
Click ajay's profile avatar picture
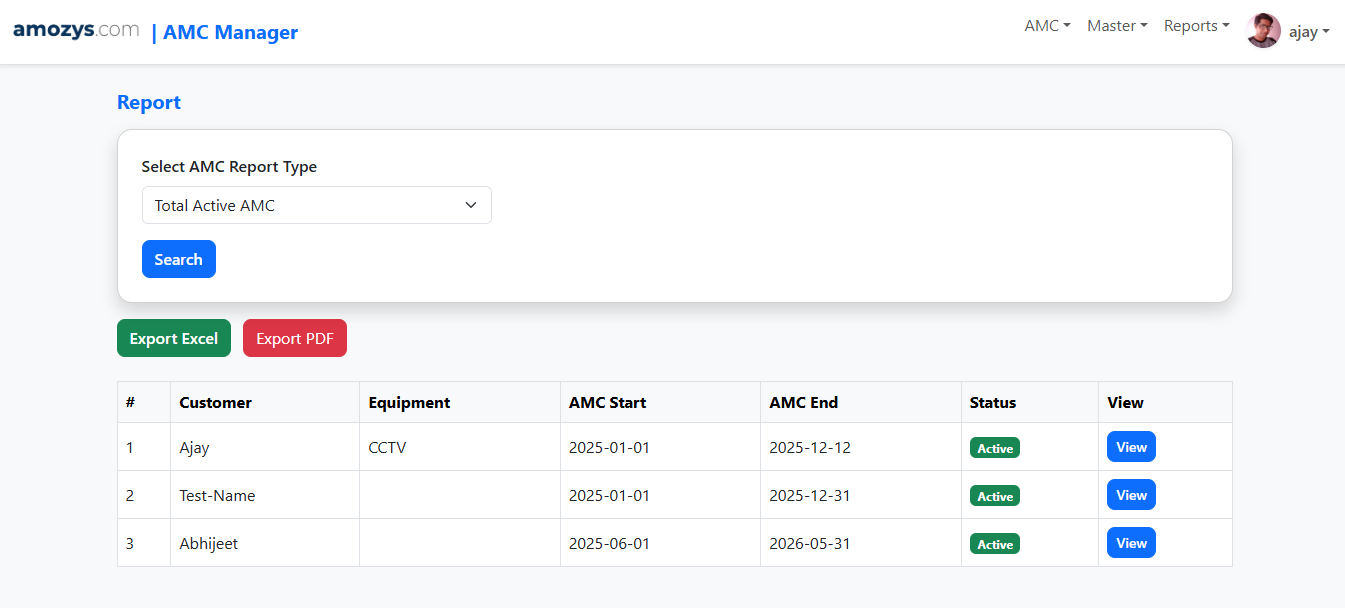point(1263,31)
